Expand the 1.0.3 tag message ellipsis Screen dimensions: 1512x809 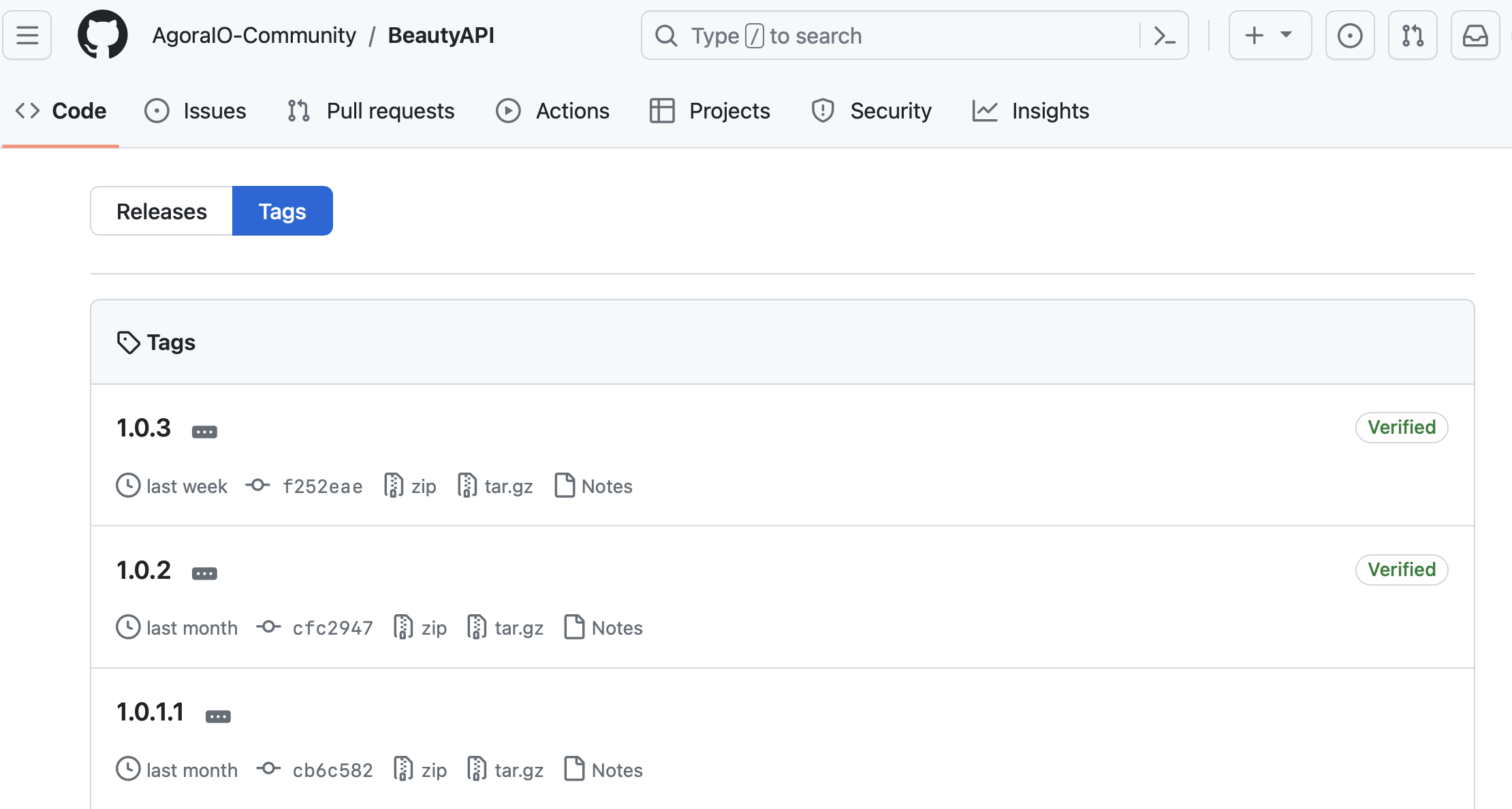[204, 432]
